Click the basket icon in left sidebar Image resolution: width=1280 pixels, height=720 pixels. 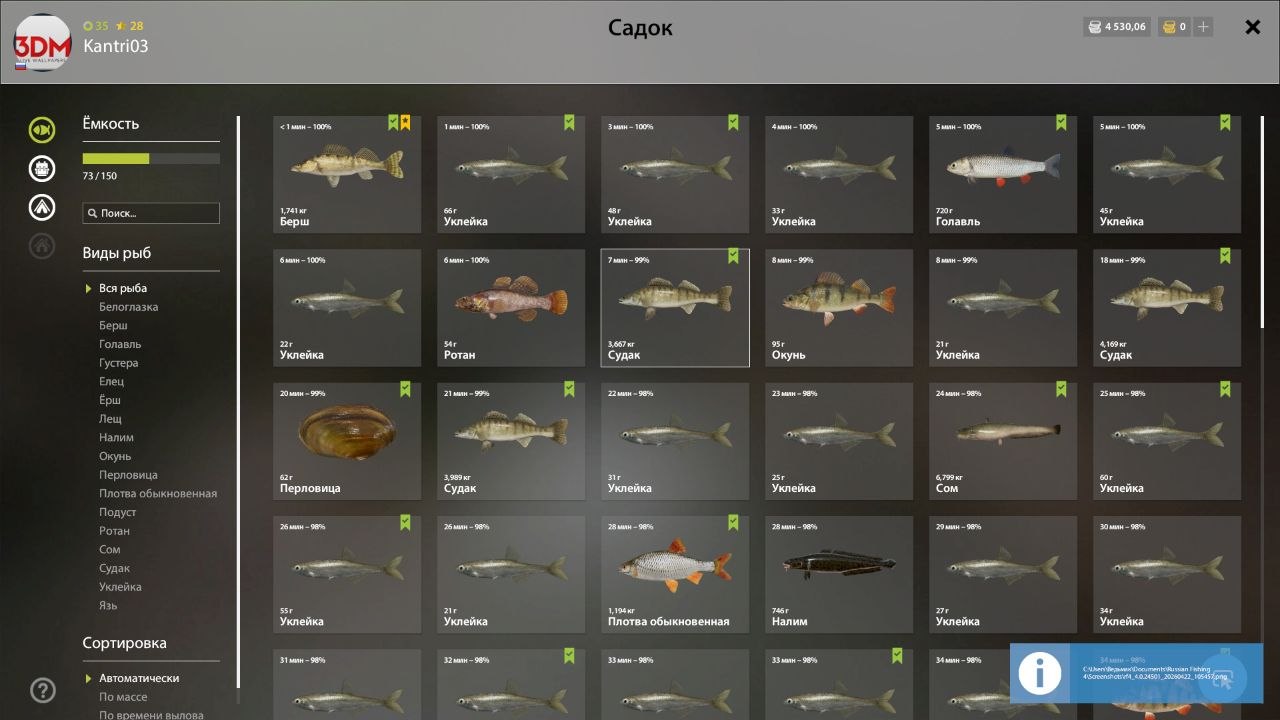[42, 168]
